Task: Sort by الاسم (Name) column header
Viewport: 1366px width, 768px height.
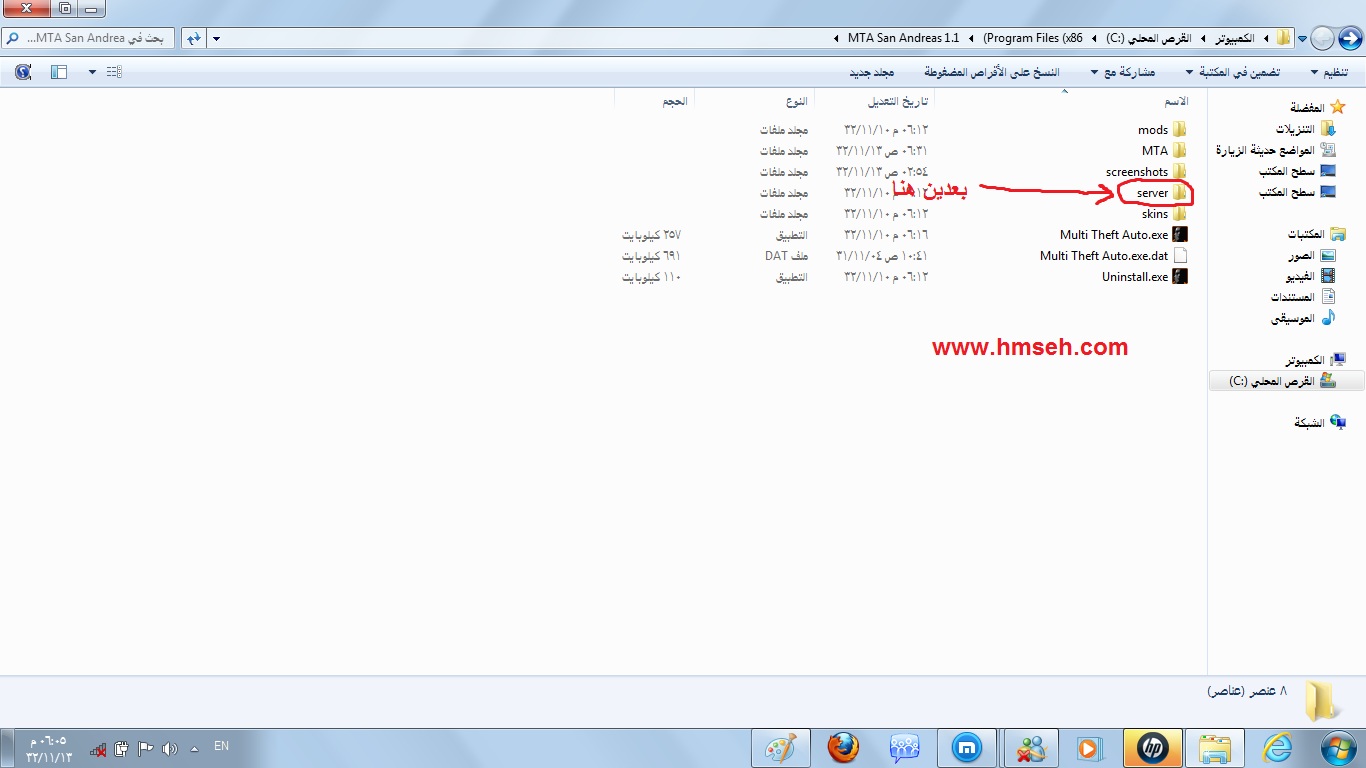Action: tap(1176, 101)
